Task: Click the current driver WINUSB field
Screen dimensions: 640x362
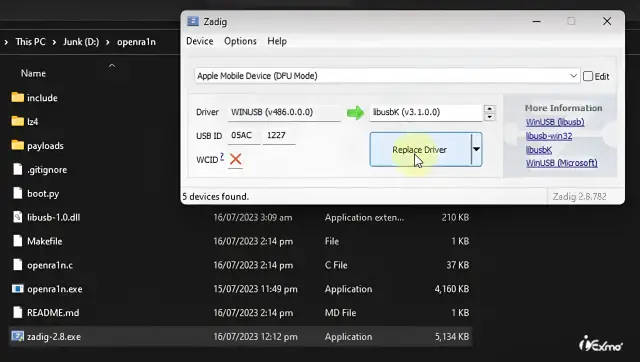Action: 284,112
